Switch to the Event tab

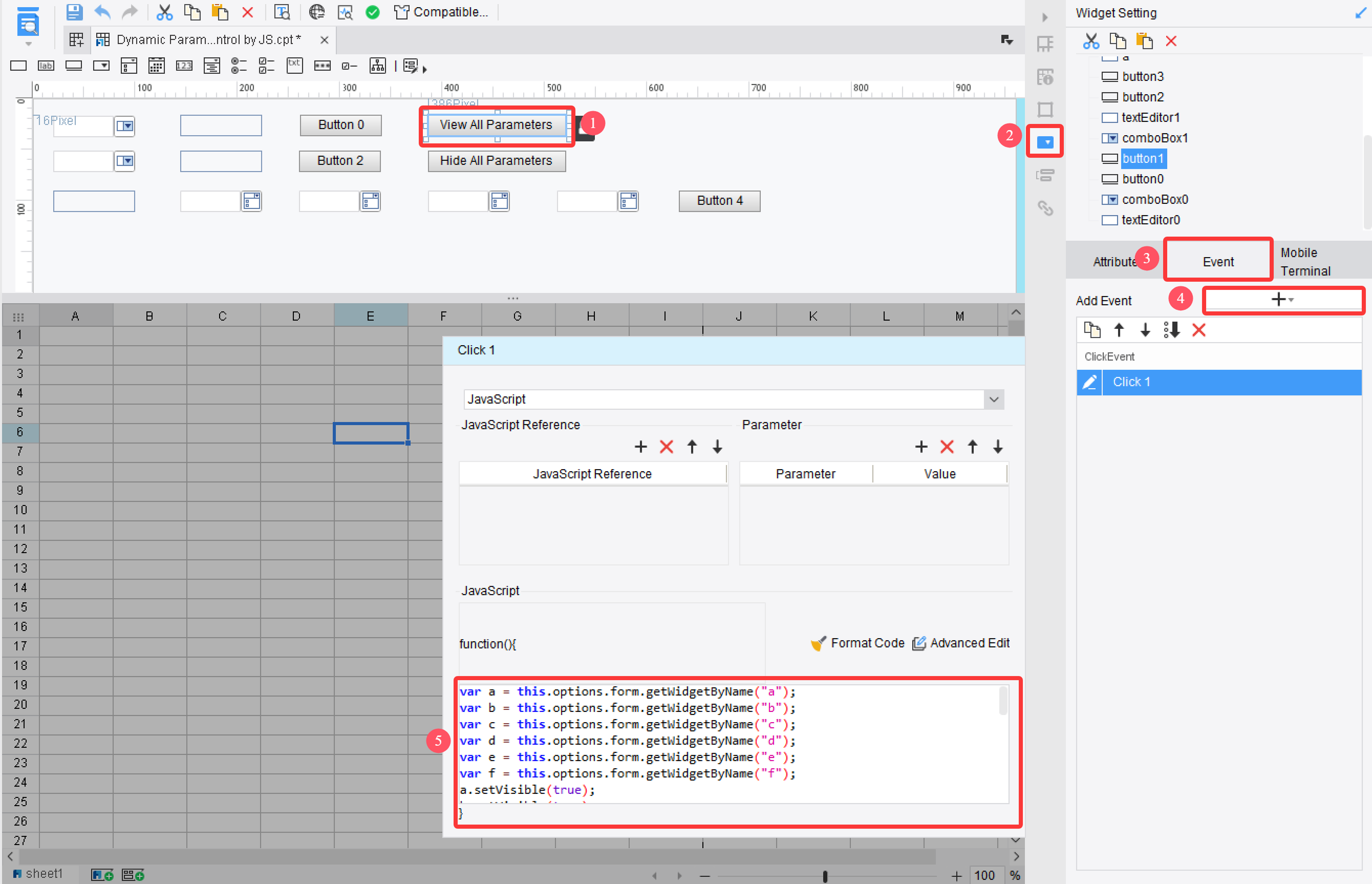(1217, 262)
